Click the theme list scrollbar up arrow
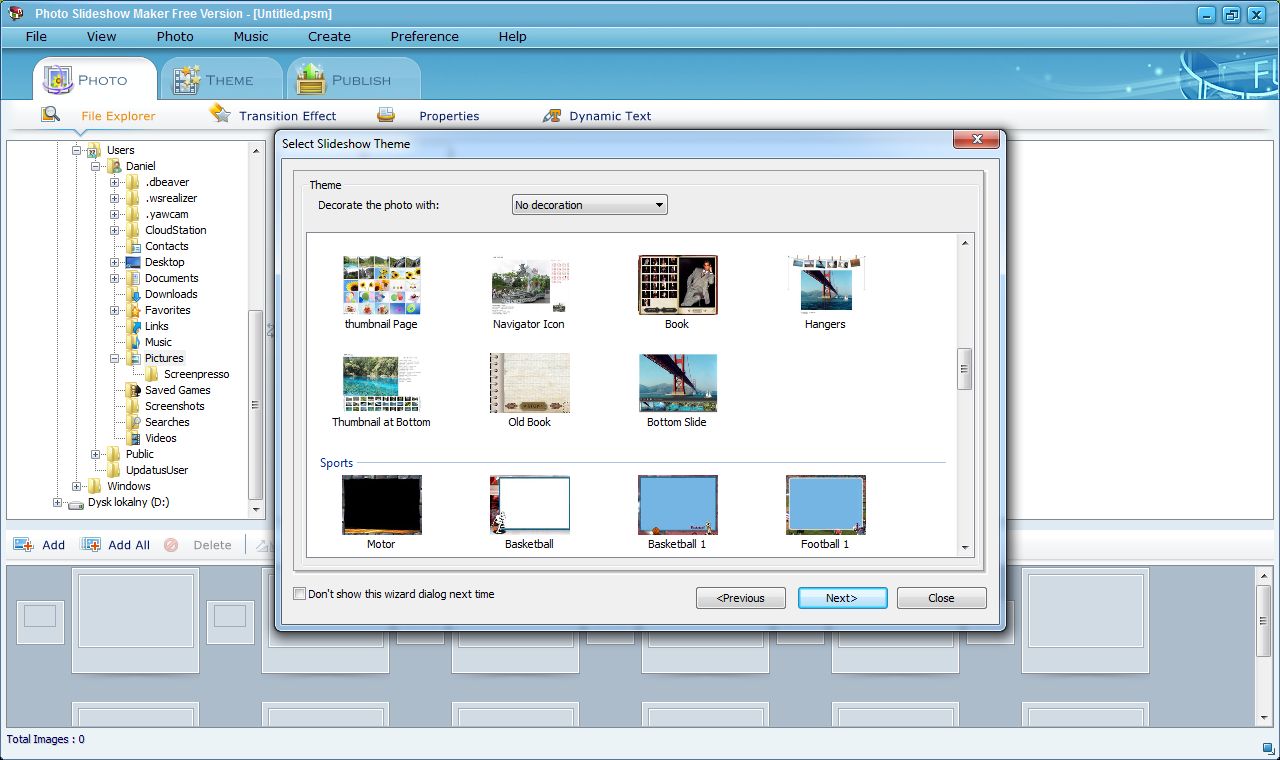Screen dimensions: 1280x760 [965, 243]
